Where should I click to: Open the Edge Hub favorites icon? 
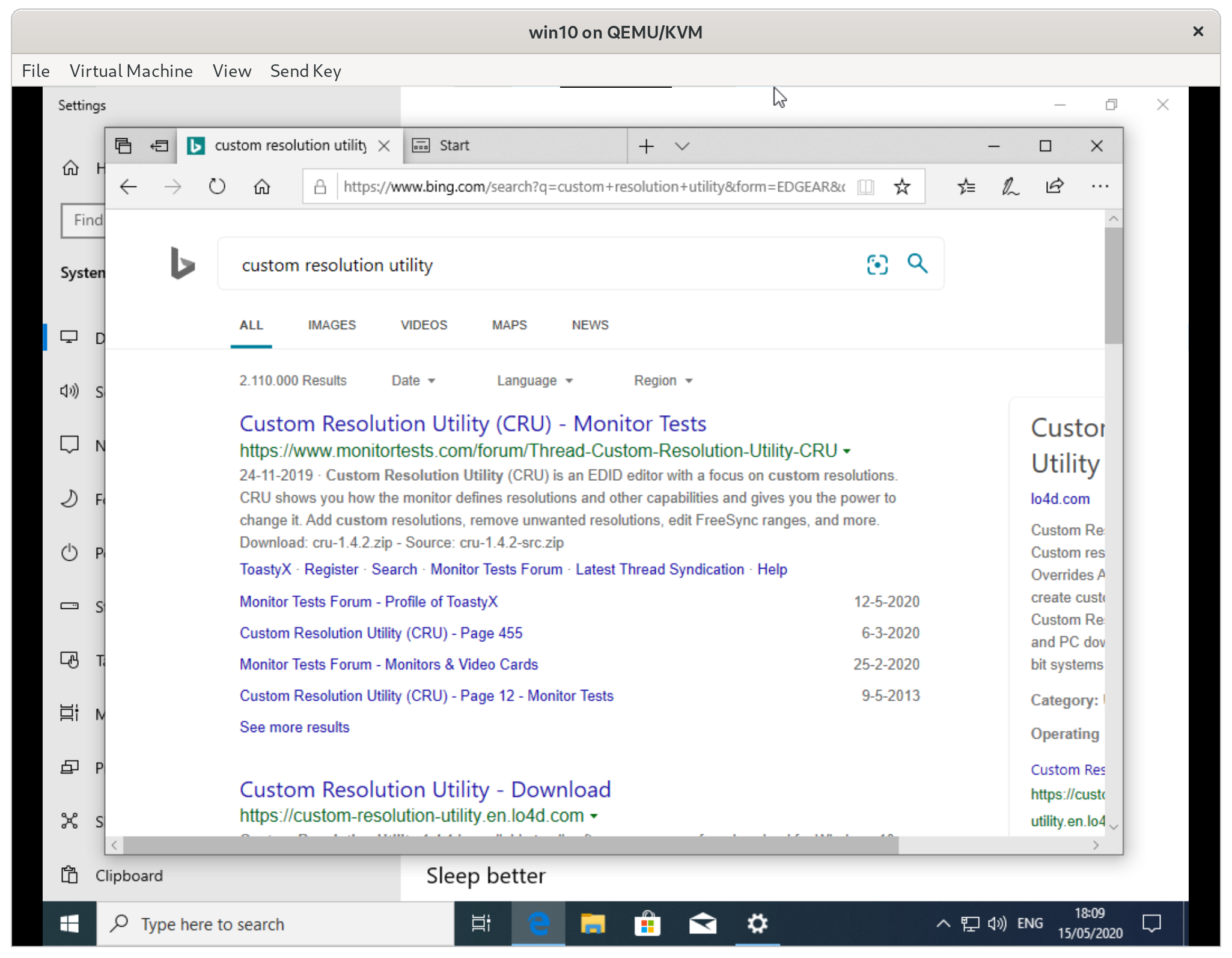click(966, 186)
